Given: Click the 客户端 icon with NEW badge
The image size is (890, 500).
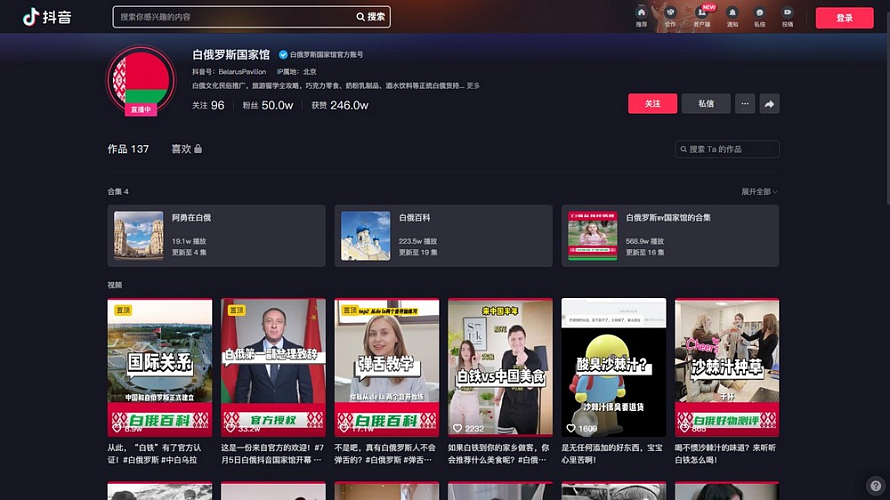Looking at the screenshot, I should click(x=702, y=17).
